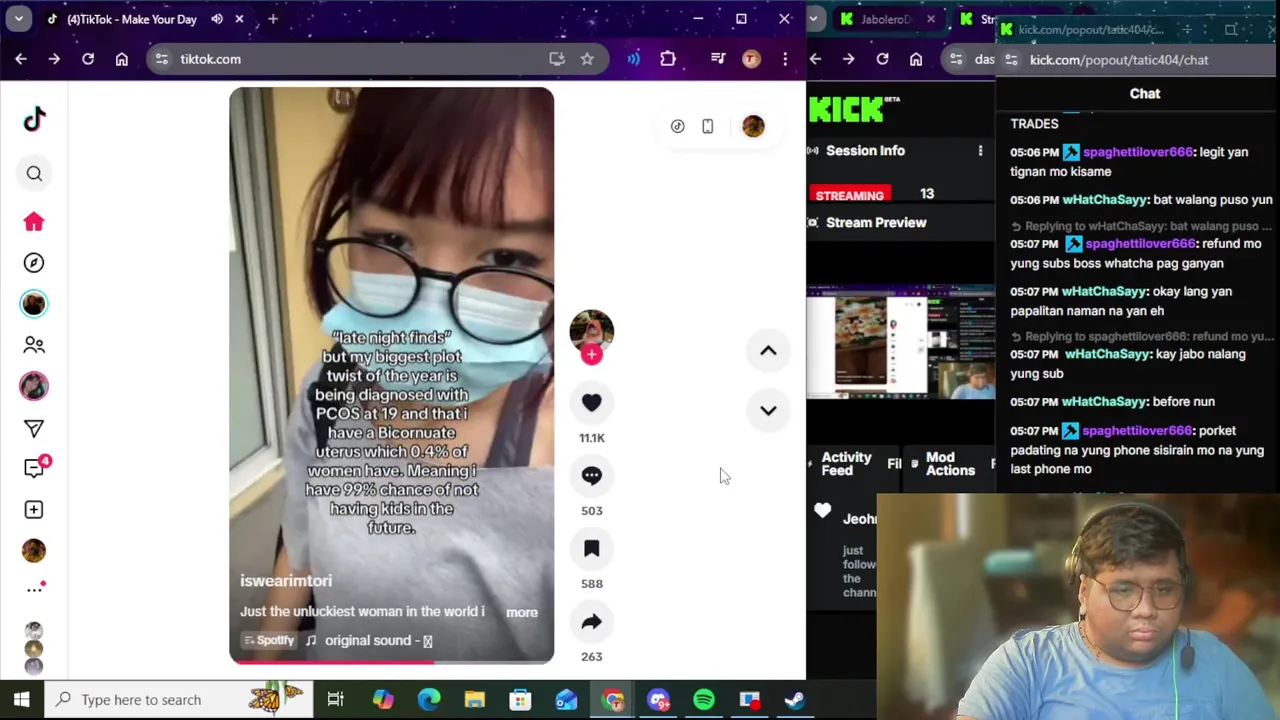This screenshot has height=720, width=1280.
Task: Open File Explorer from taskbar
Action: [475, 700]
